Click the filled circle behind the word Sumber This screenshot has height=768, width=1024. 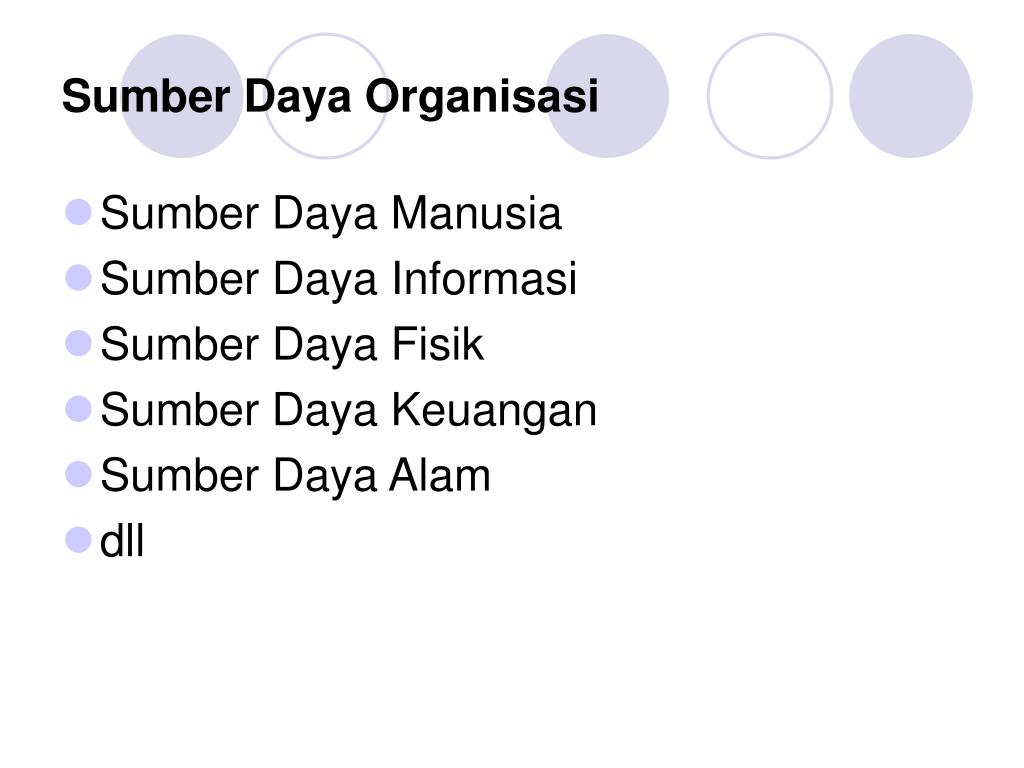[x=182, y=96]
